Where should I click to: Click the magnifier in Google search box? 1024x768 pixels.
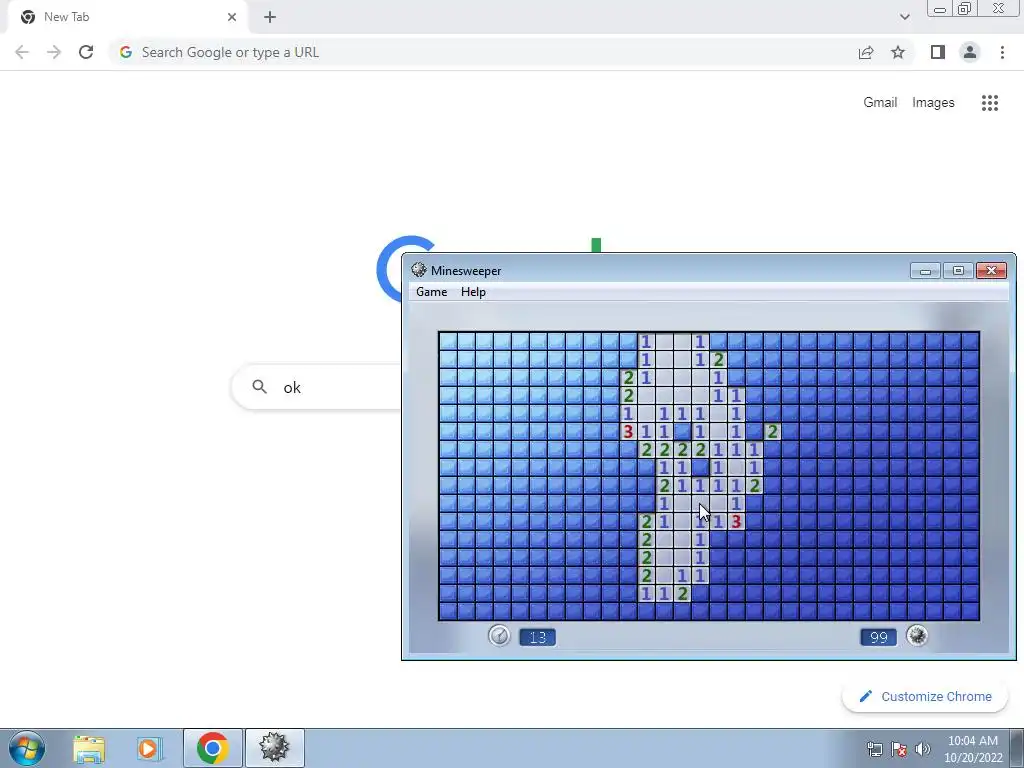[x=259, y=387]
